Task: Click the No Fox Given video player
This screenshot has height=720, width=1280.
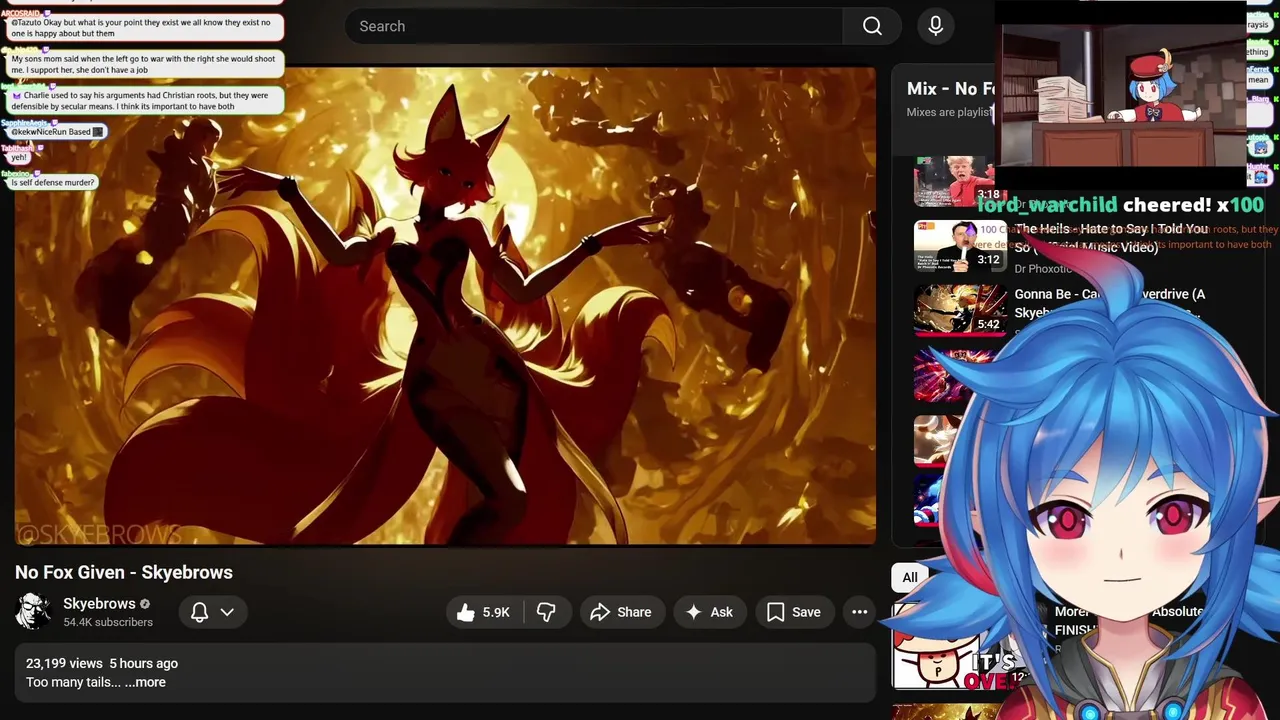Action: 445,306
